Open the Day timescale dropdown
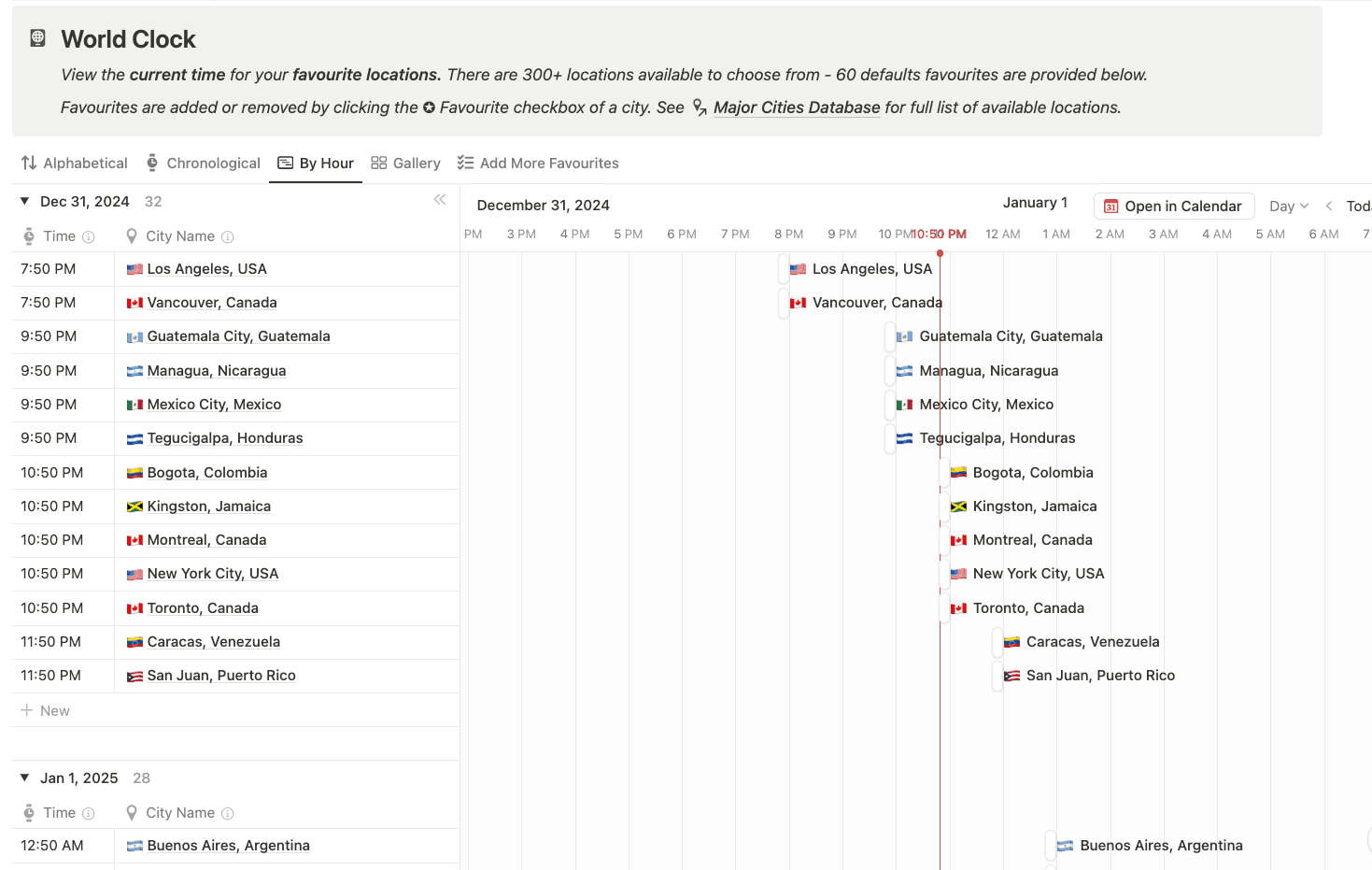 click(1289, 207)
